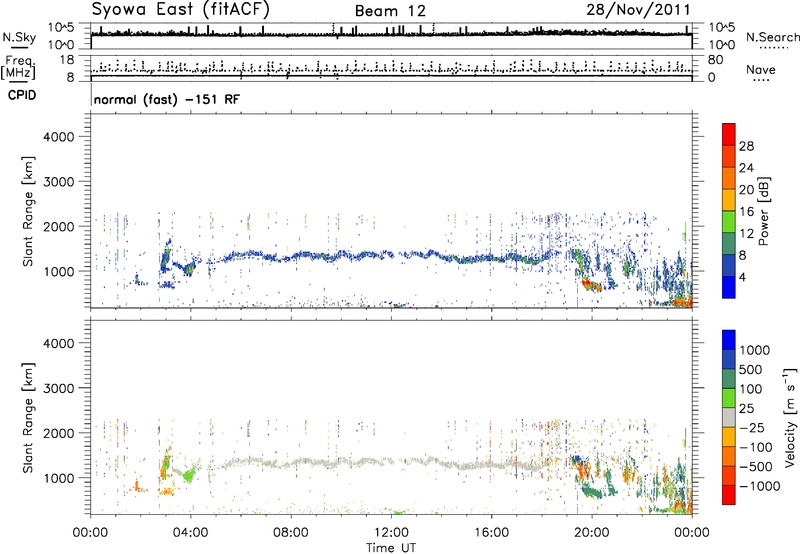Click the Nave axis value '80'

click(x=715, y=60)
